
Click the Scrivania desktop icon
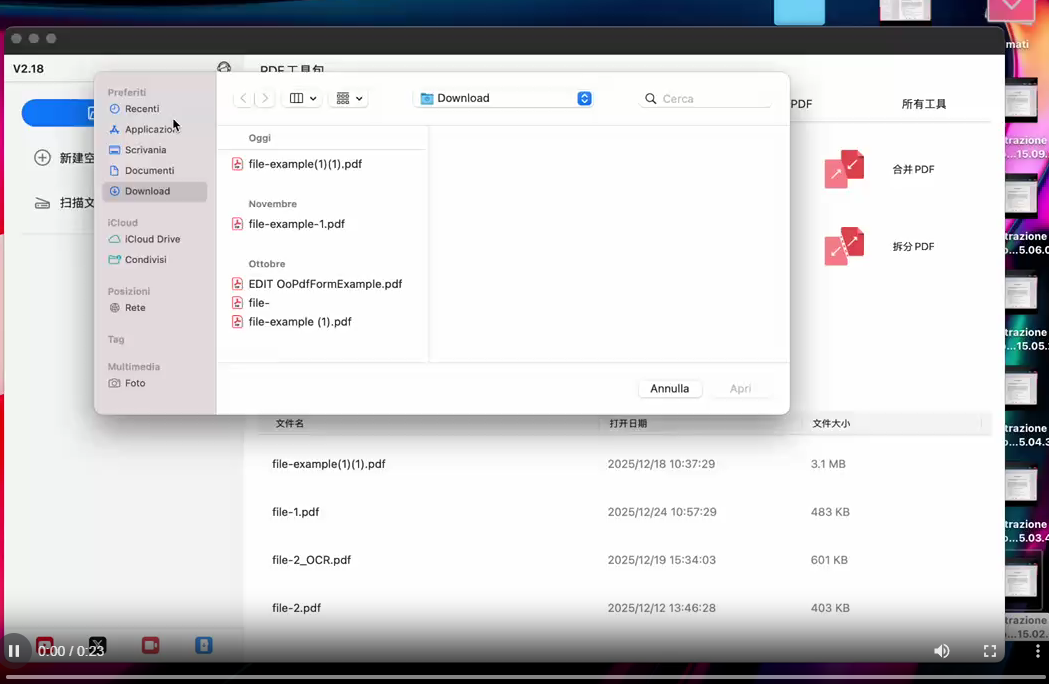(x=114, y=150)
